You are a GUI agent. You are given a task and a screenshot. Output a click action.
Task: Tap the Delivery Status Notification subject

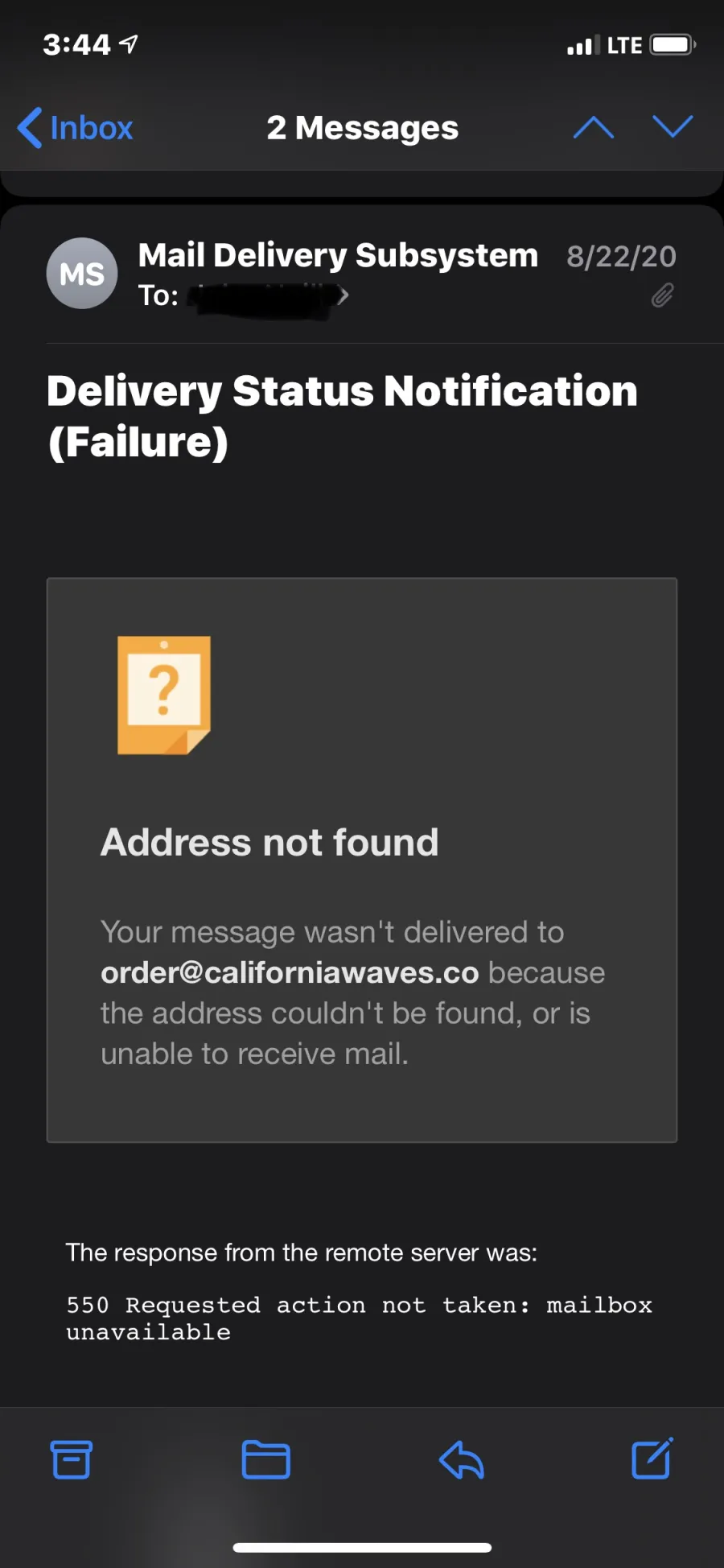pyautogui.click(x=342, y=416)
